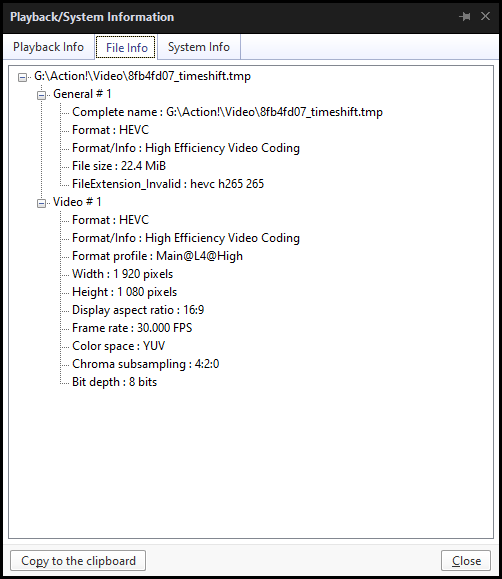This screenshot has height=579, width=502.
Task: Select Color space : YUV row
Action: (119, 346)
